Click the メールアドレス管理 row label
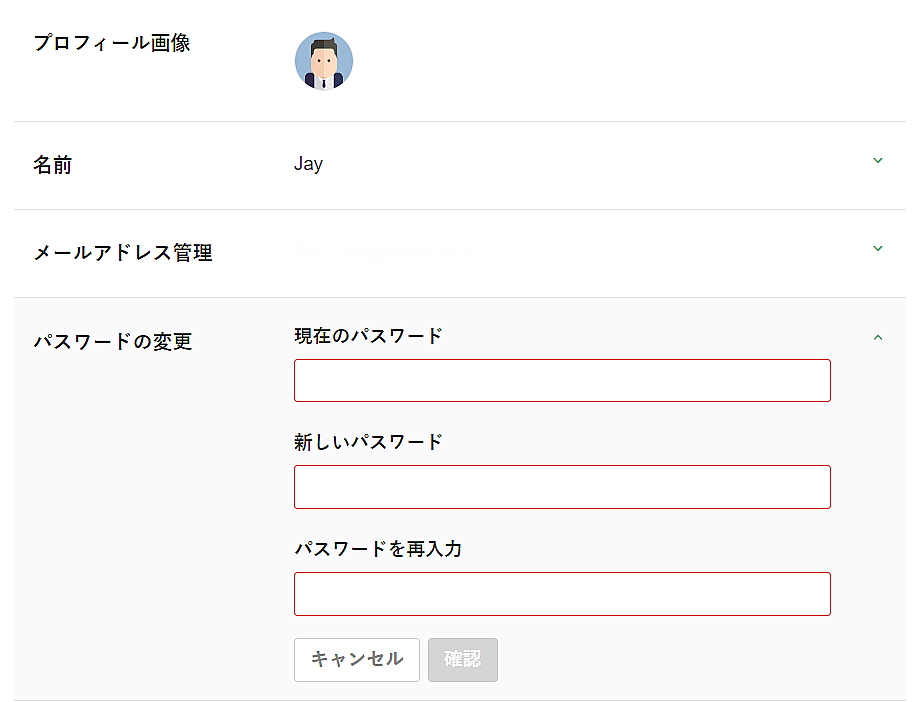The width and height of the screenshot is (921, 702). click(x=123, y=253)
